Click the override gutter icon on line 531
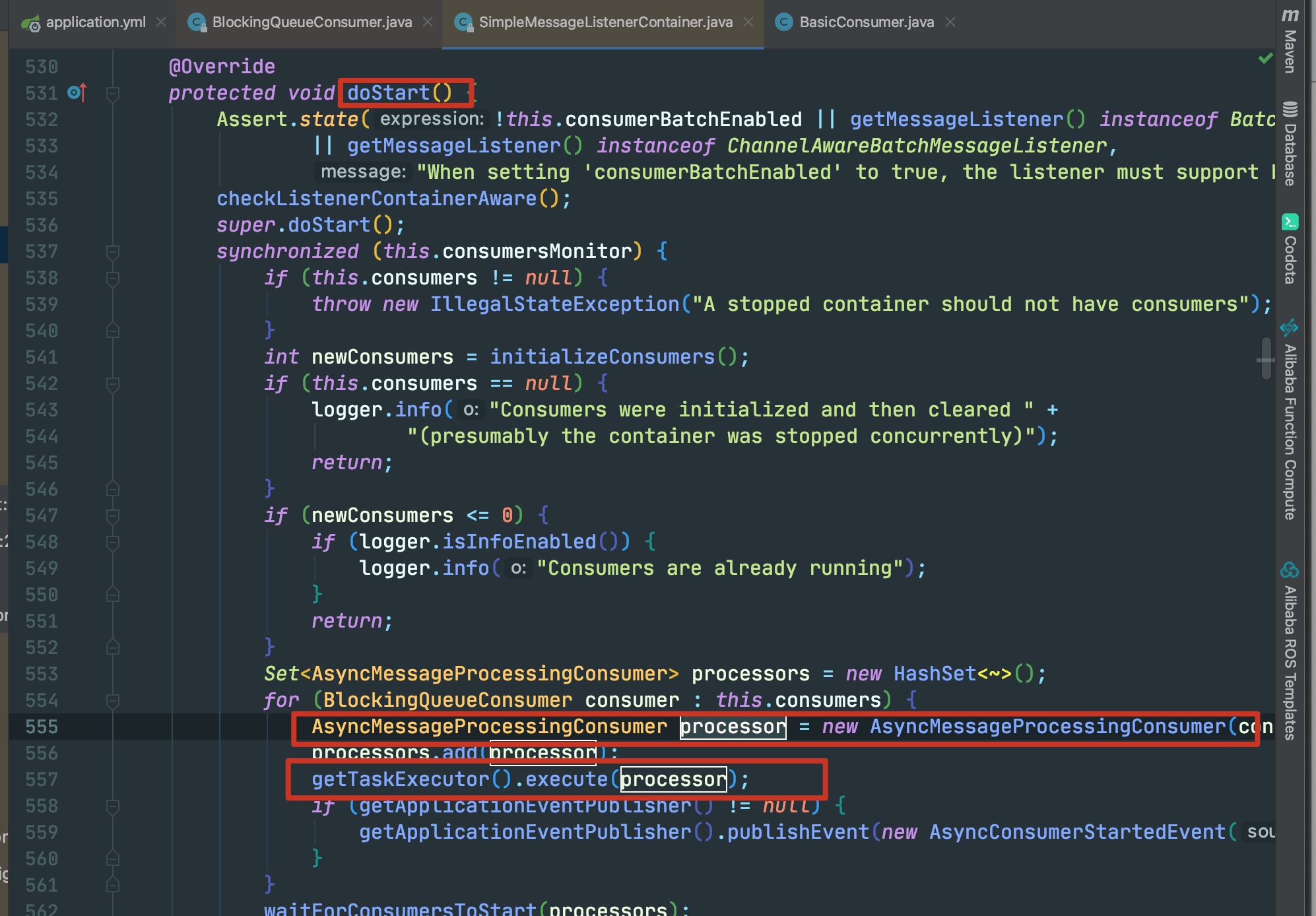 pyautogui.click(x=77, y=92)
